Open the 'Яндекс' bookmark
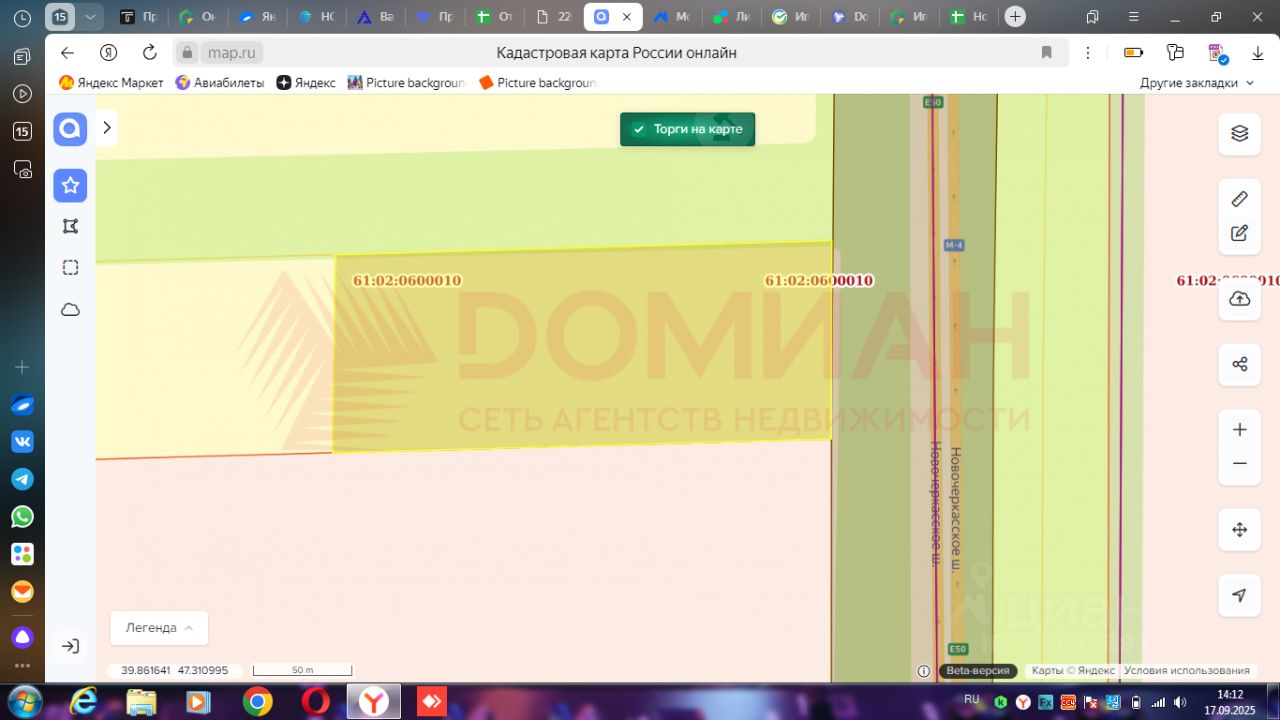Screen dimensions: 1280x720 pyautogui.click(x=306, y=83)
